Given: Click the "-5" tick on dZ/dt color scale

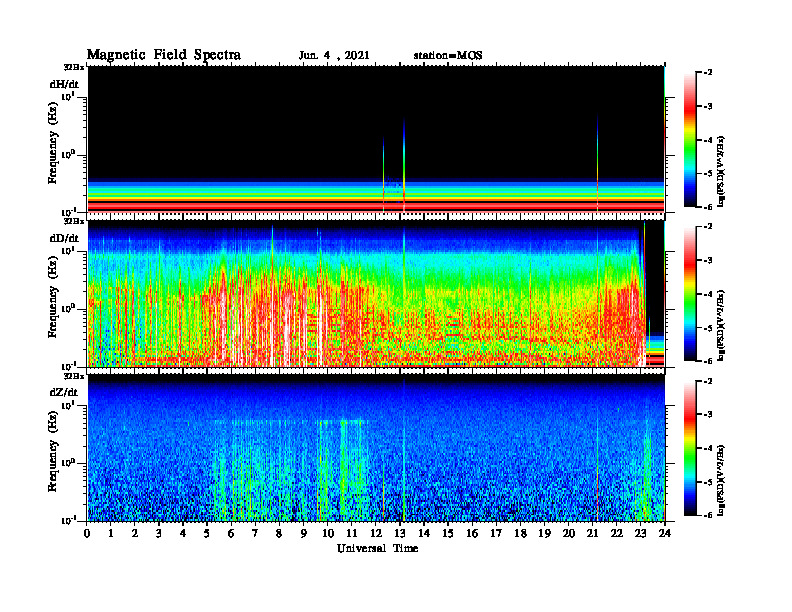Looking at the screenshot, I should coord(707,482).
